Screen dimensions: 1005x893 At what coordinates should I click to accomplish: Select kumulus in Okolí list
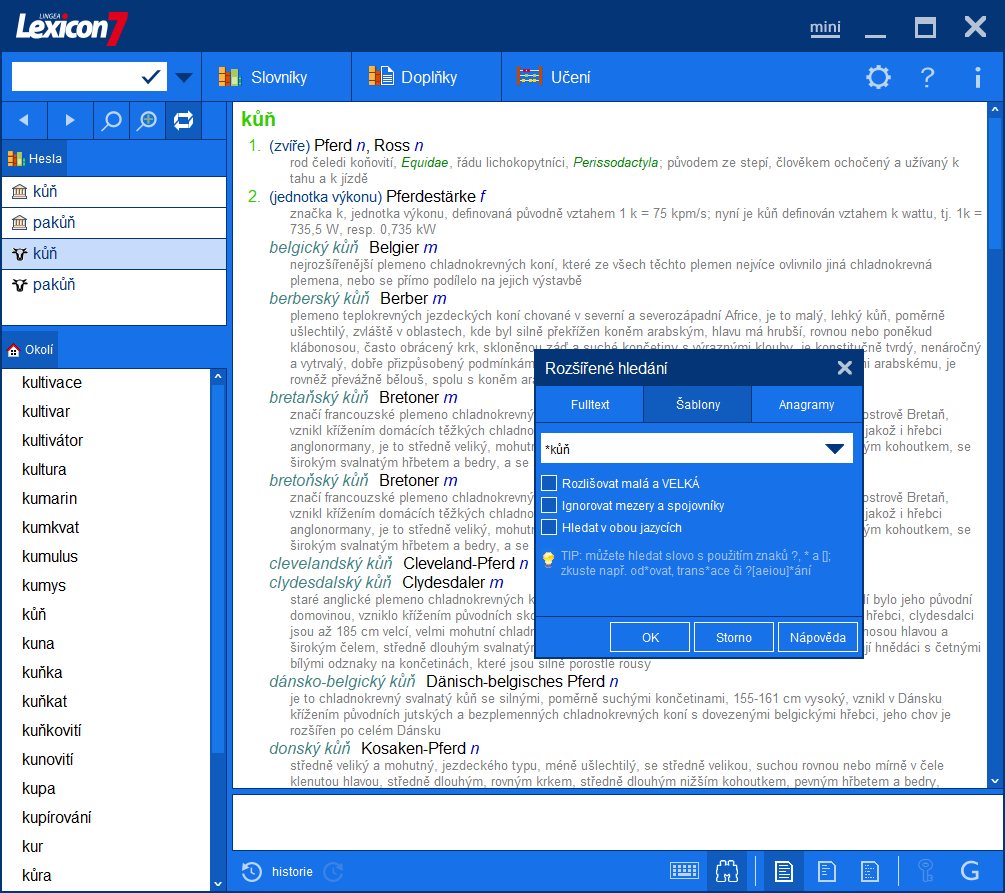[x=50, y=556]
